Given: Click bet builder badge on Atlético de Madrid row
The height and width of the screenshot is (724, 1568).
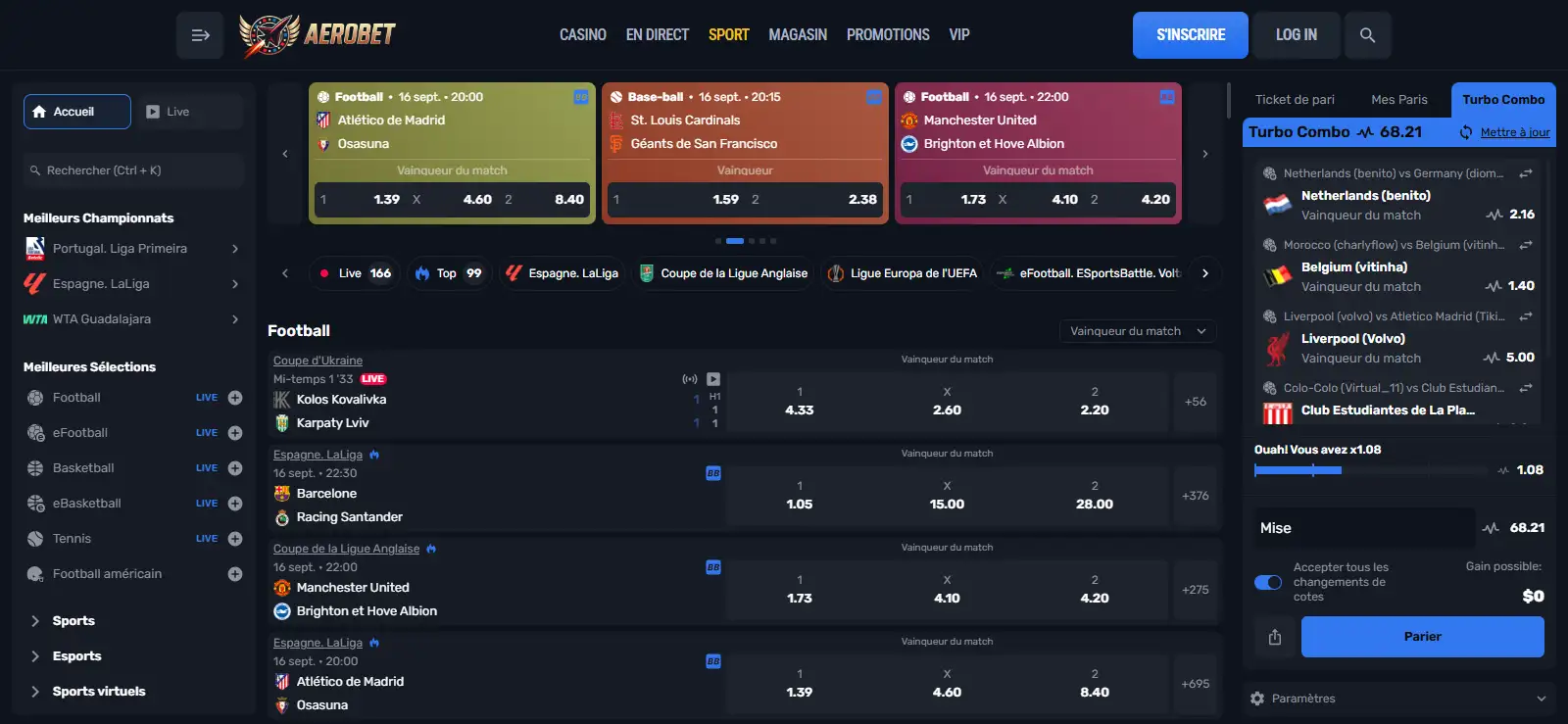Looking at the screenshot, I should (713, 661).
